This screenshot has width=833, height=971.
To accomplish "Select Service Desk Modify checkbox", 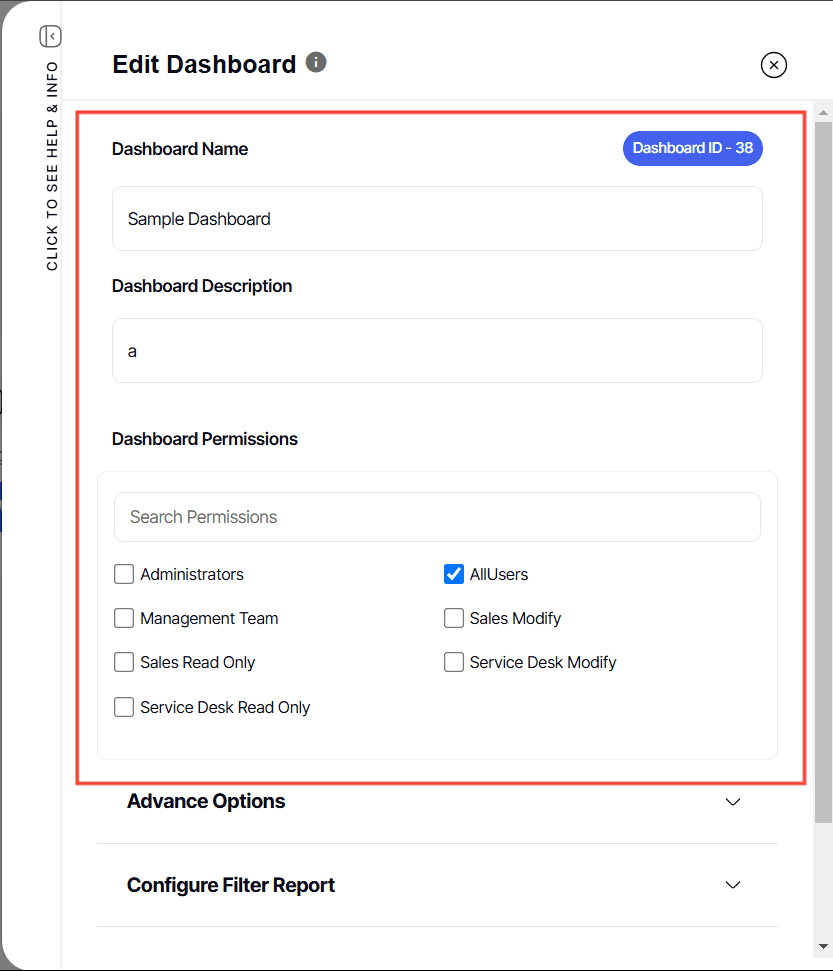I will pyautogui.click(x=454, y=662).
